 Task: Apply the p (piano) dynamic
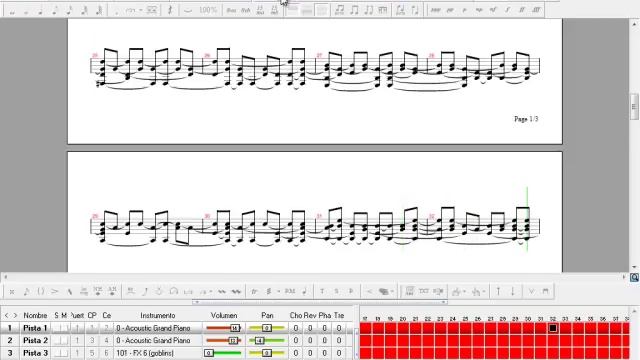464,10
